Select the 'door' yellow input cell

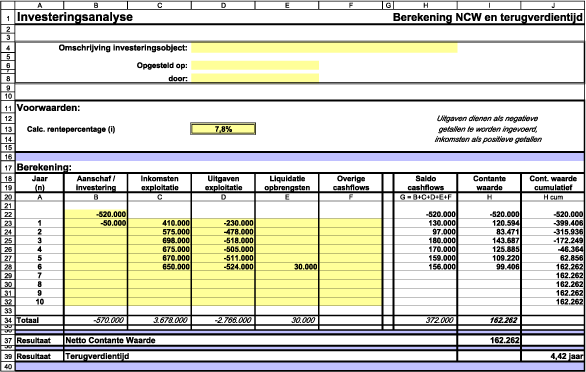[255, 78]
